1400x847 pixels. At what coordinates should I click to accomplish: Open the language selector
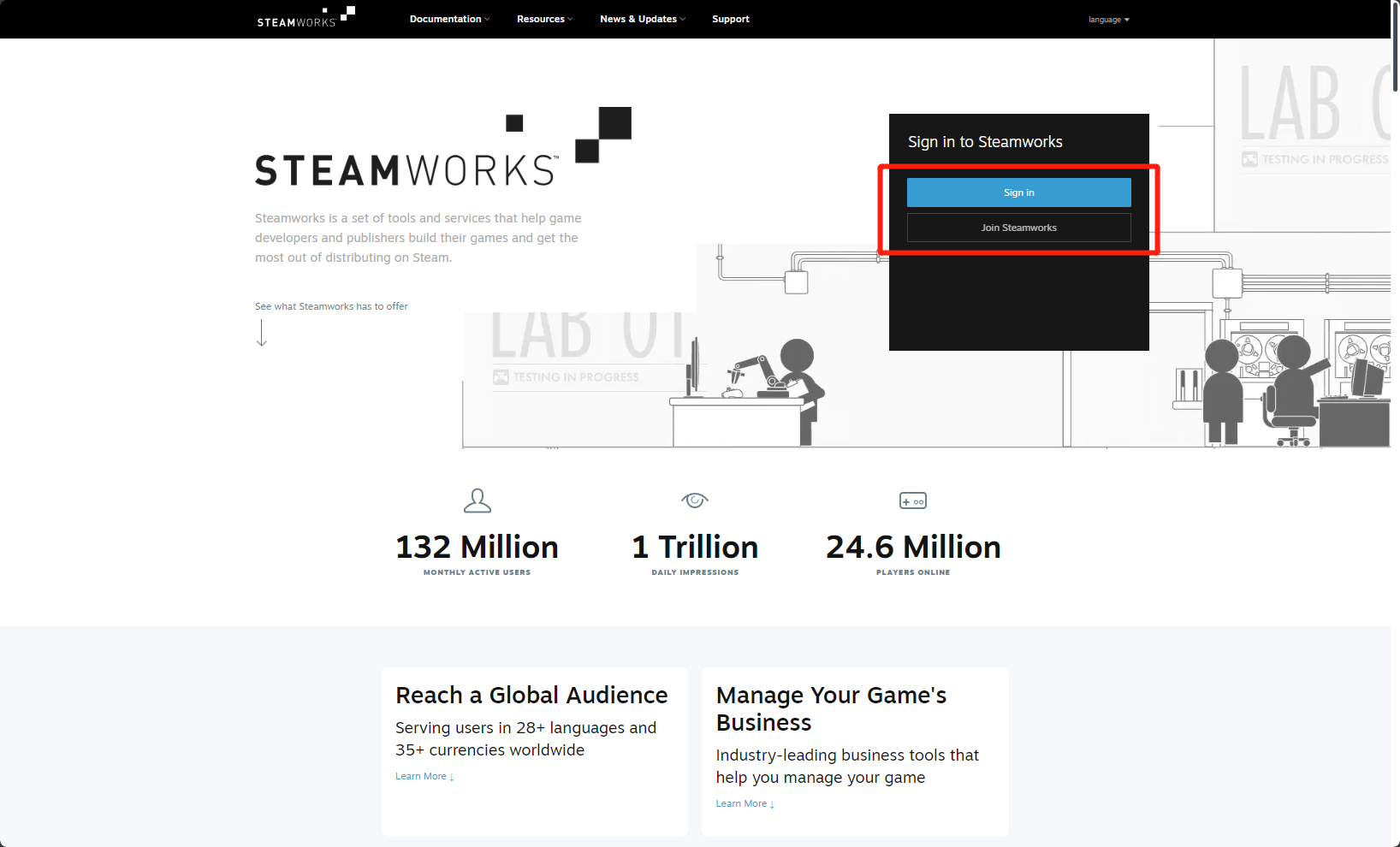pos(1107,19)
